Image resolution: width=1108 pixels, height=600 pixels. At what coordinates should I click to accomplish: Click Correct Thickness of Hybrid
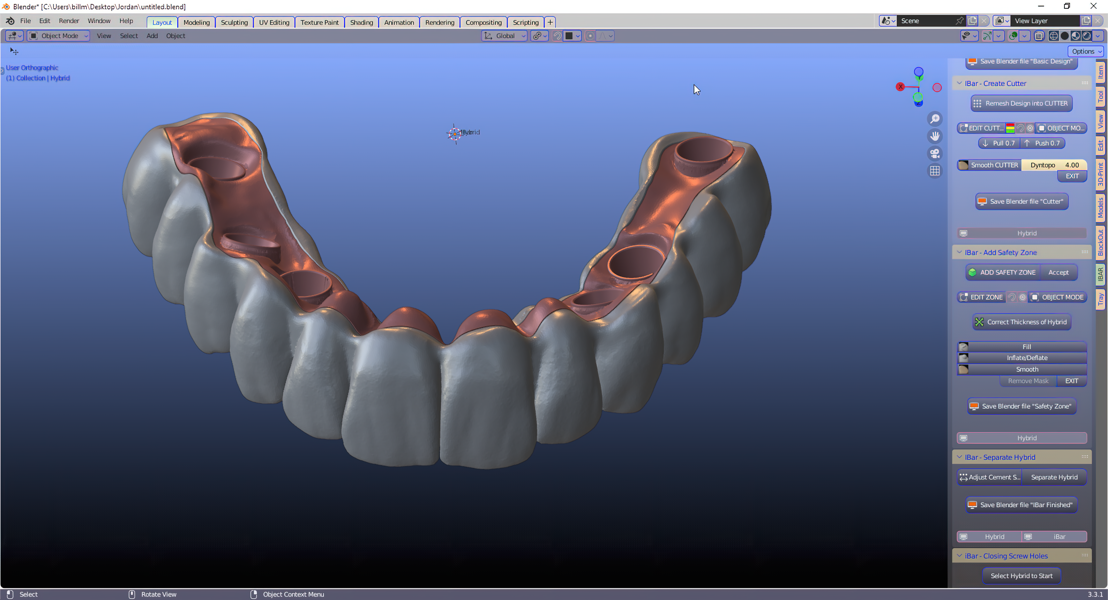click(x=1021, y=322)
